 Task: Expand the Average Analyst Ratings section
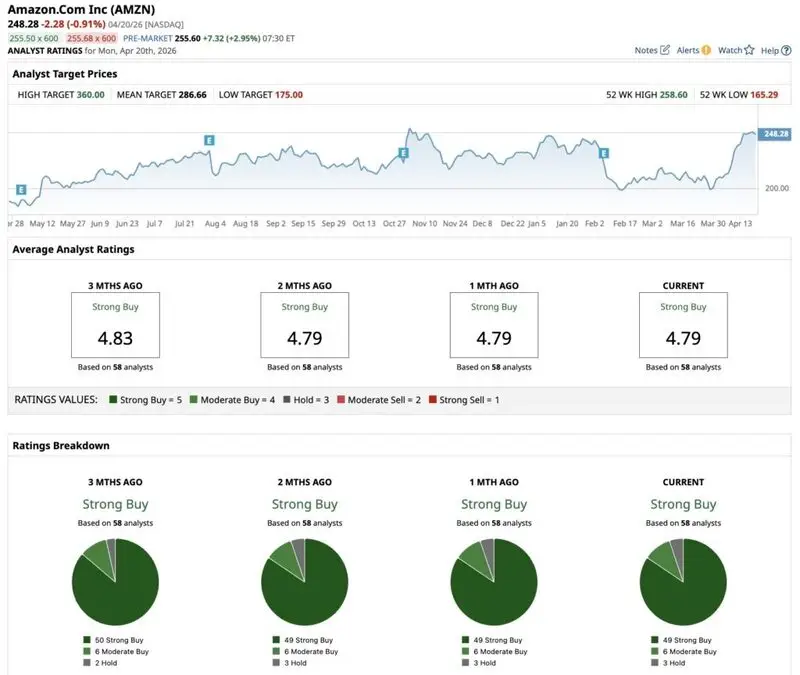click(x=75, y=249)
